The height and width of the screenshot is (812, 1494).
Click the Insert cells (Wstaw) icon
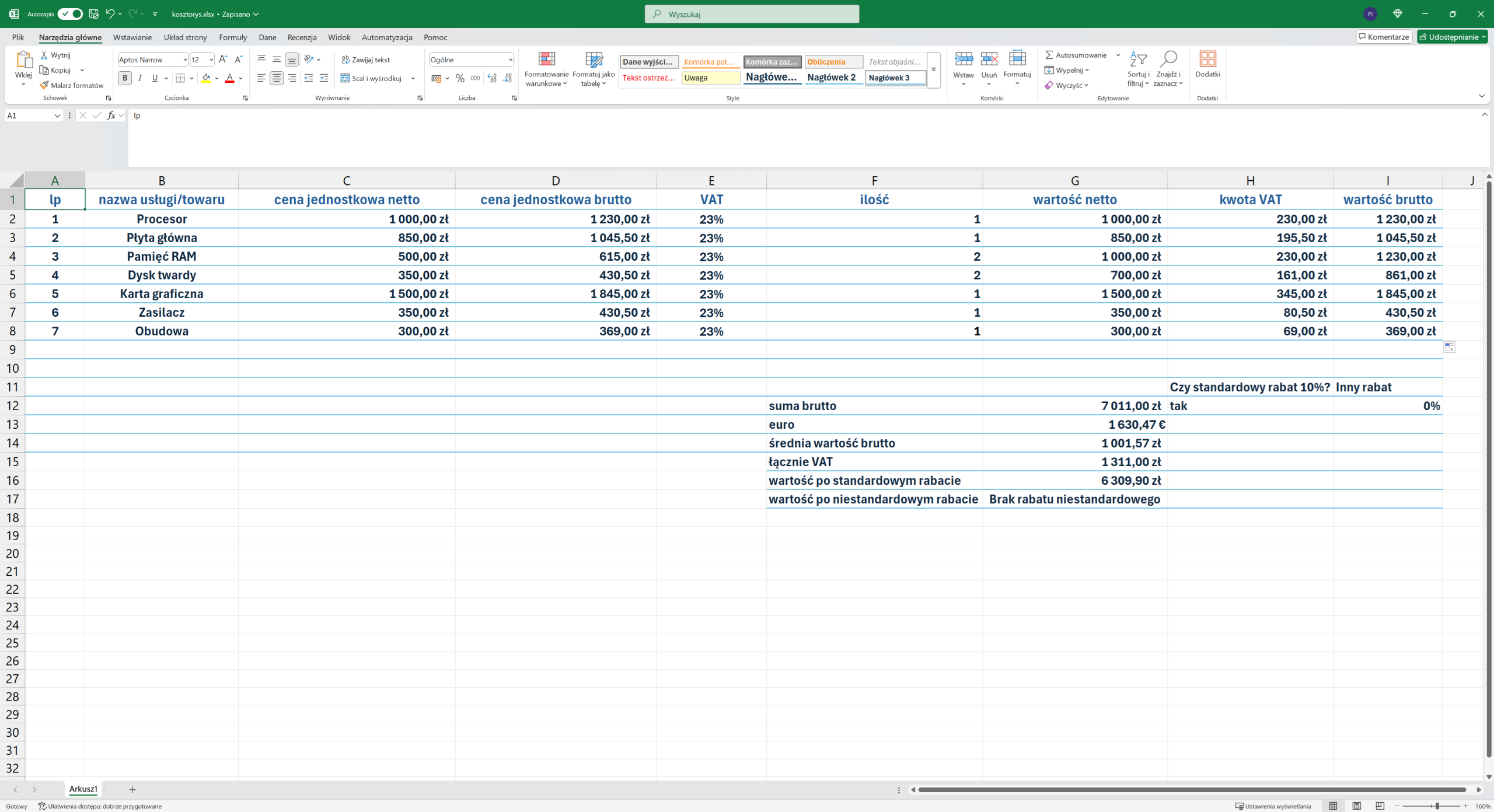coord(964,59)
